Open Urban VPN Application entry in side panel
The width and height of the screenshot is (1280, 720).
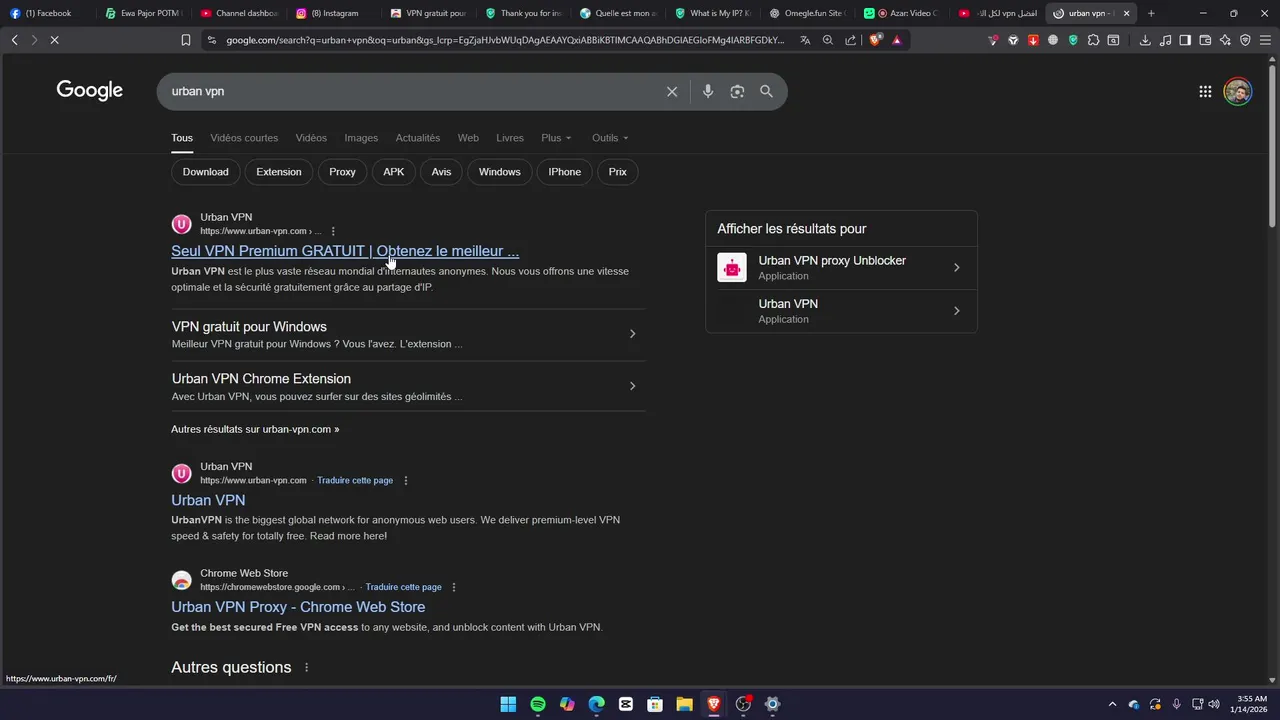[x=841, y=311]
